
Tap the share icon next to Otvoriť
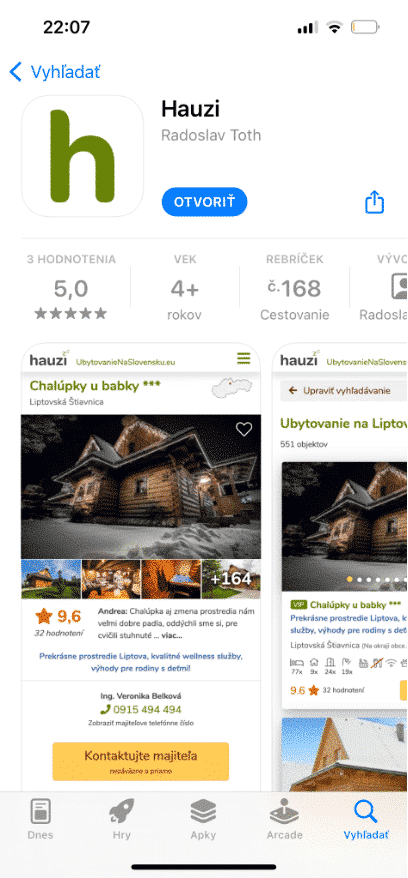pyautogui.click(x=374, y=202)
